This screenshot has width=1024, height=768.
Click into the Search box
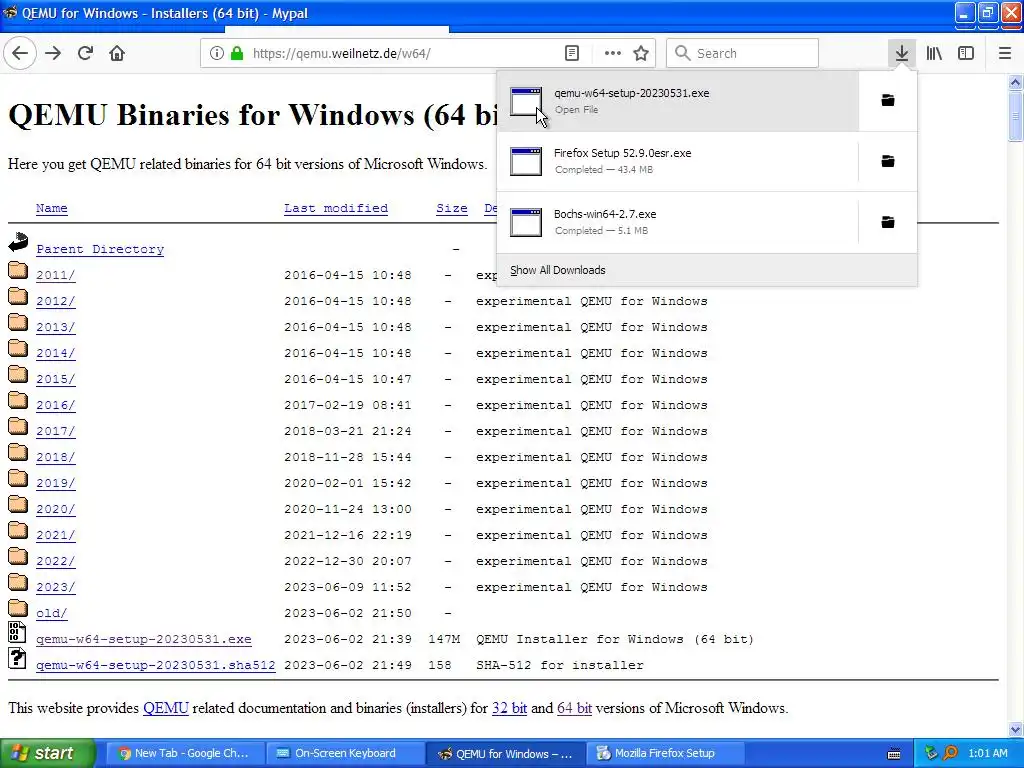coord(743,54)
